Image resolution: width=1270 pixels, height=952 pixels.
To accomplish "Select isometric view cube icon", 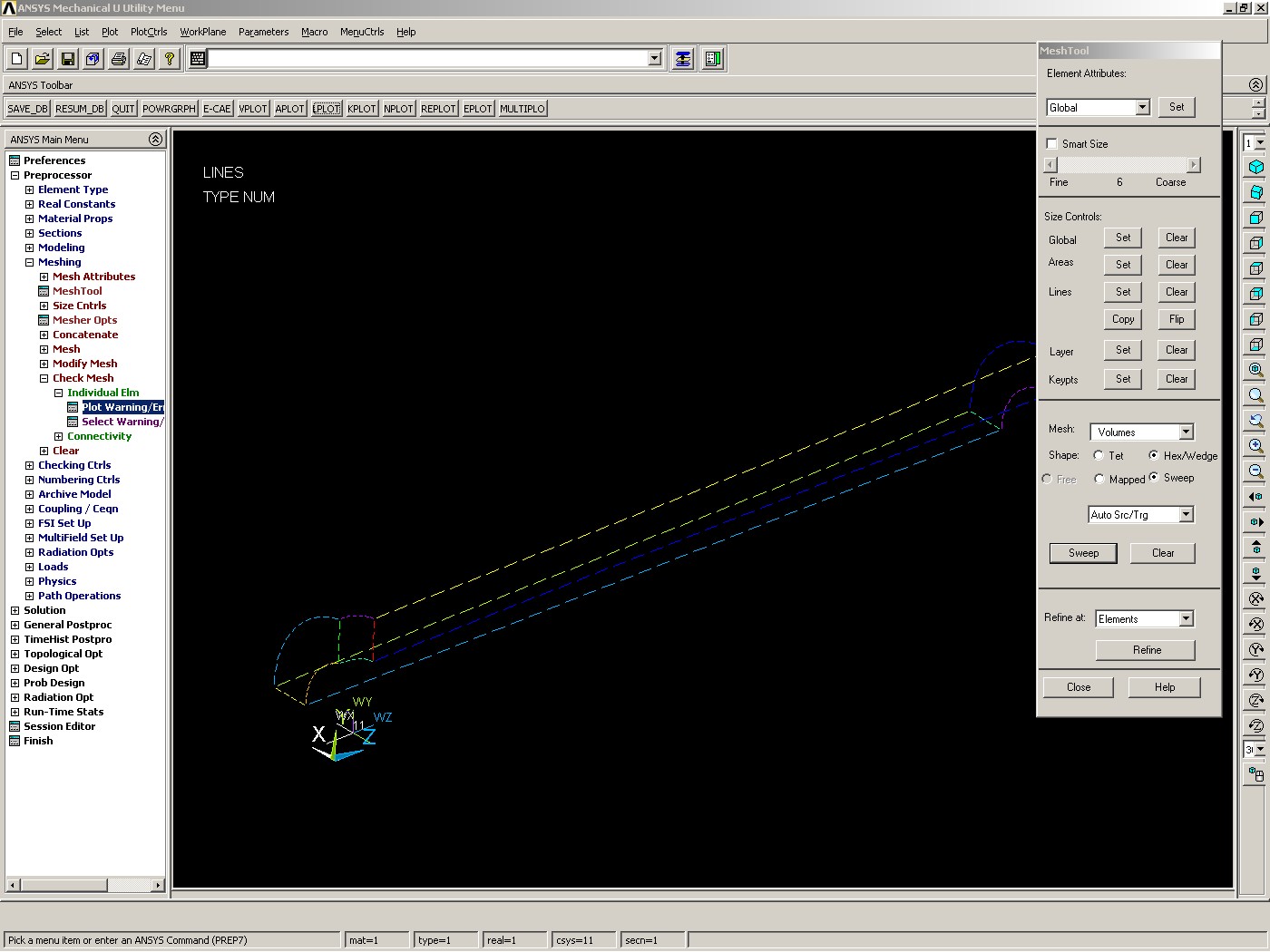I will [x=1256, y=167].
